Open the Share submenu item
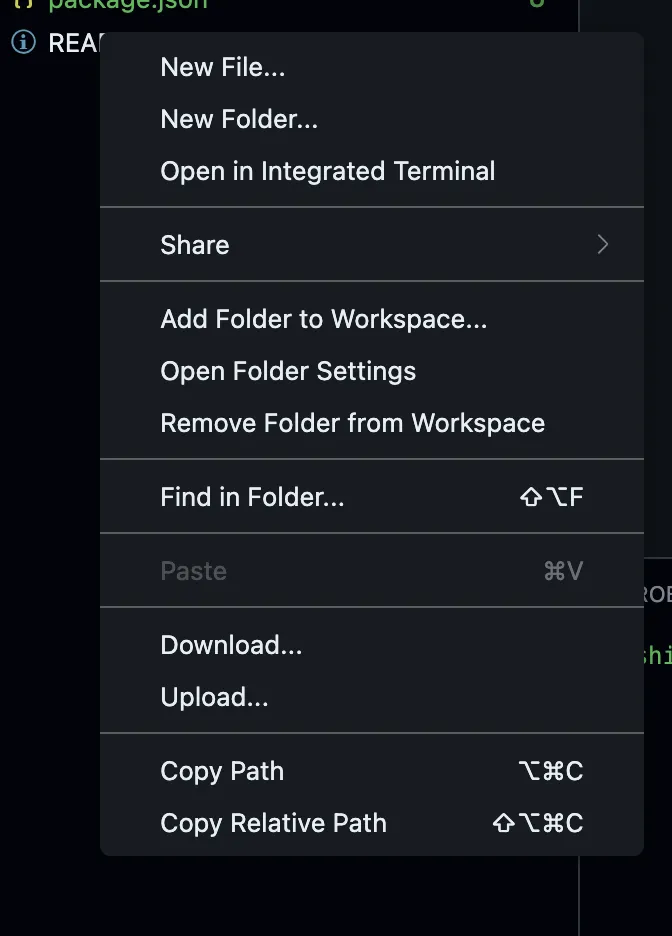 195,245
